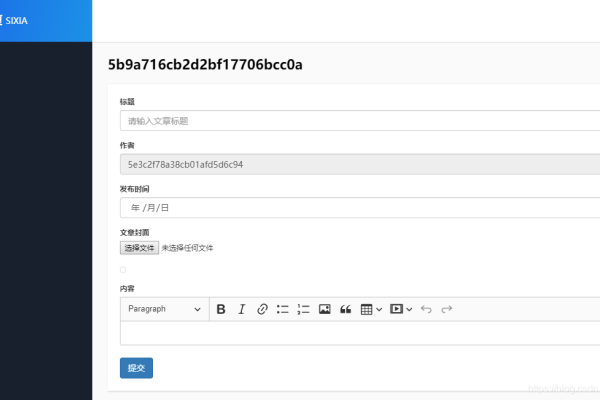This screenshot has height=400, width=600.
Task: Click the disabled 作者 author field
Action: (x=360, y=165)
